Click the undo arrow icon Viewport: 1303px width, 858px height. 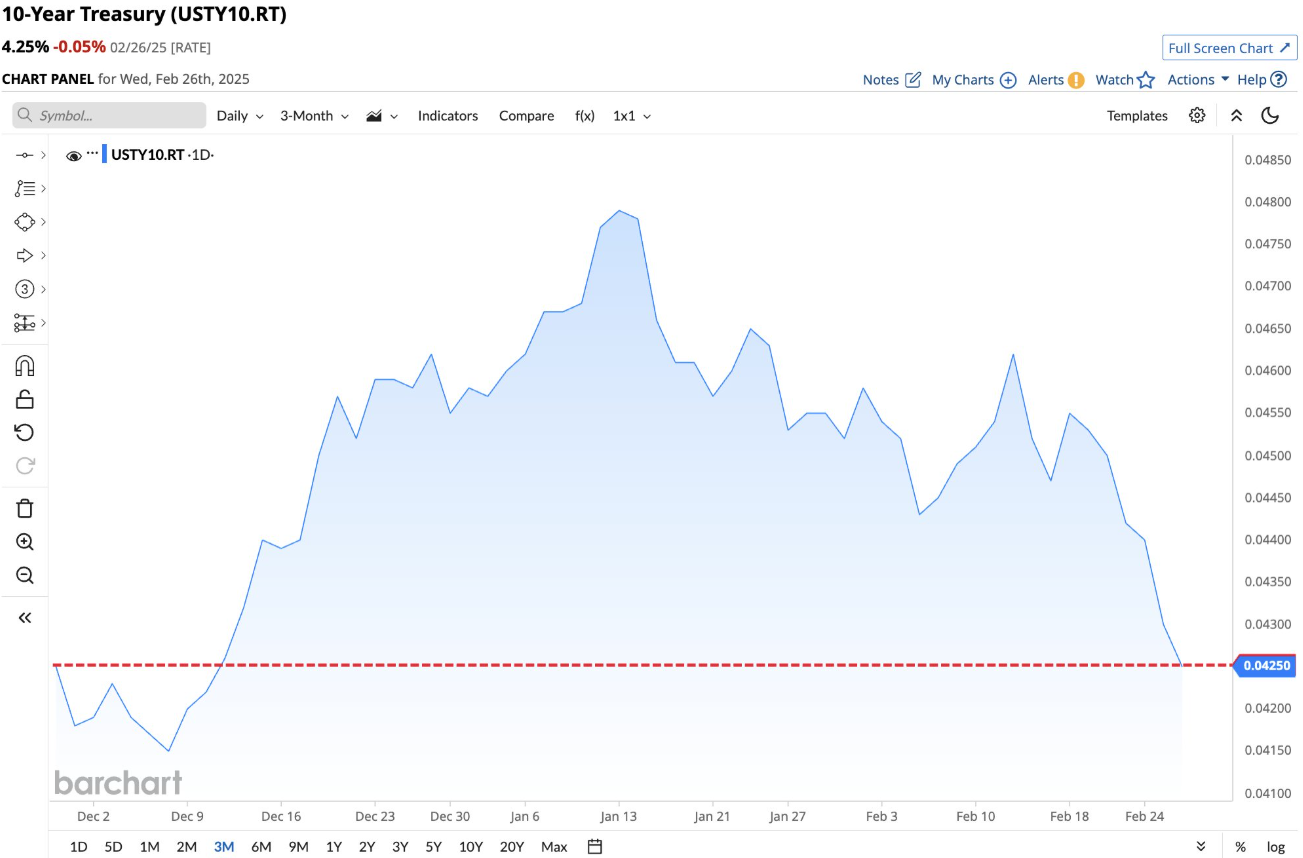pyautogui.click(x=25, y=432)
